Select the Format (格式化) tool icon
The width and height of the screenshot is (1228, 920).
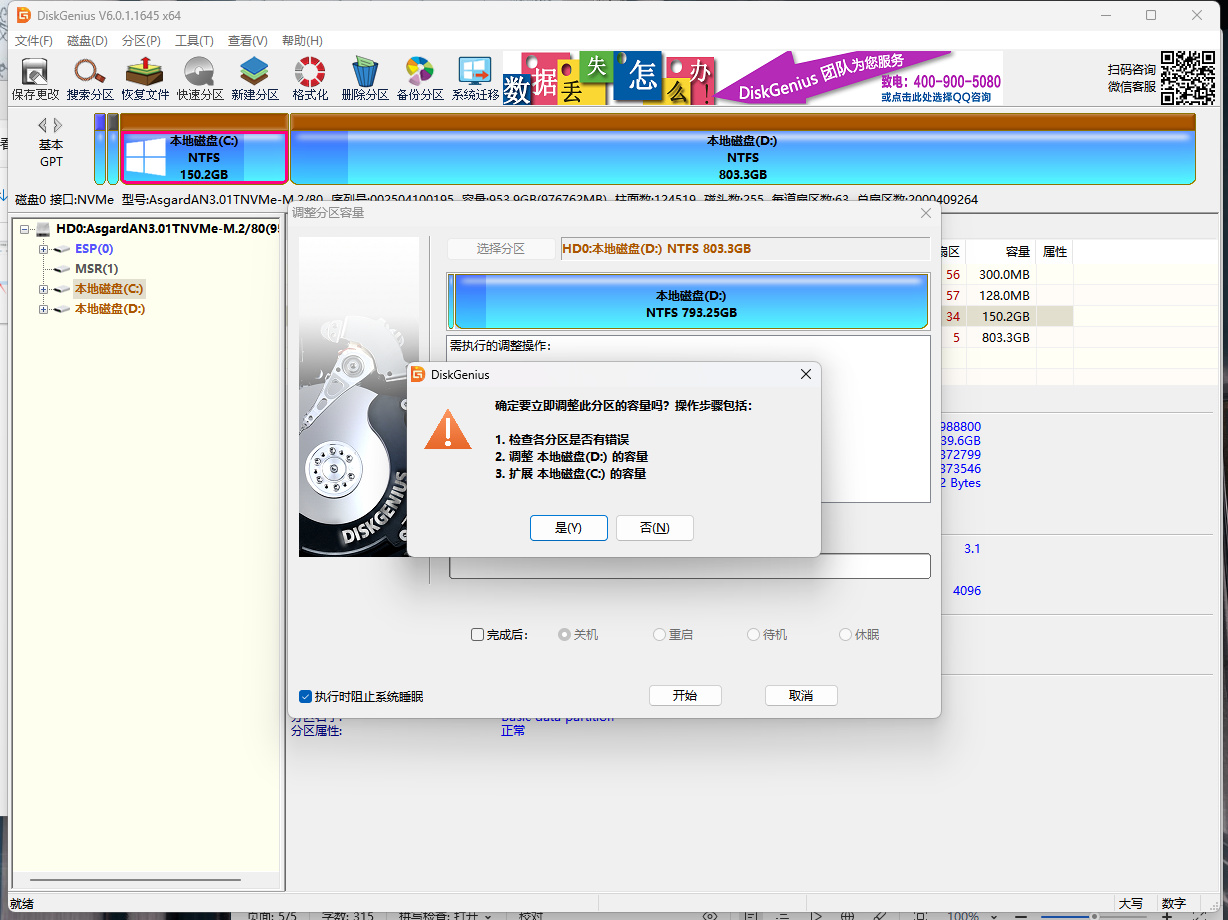pyautogui.click(x=310, y=79)
